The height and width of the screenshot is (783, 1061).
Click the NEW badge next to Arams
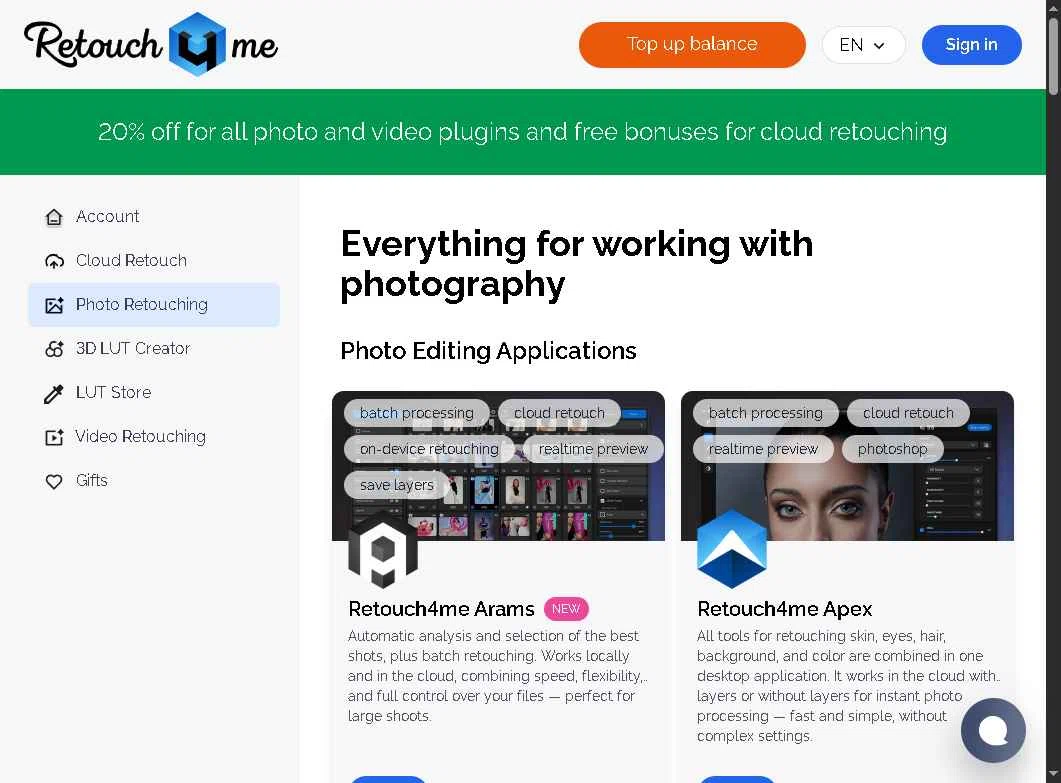coord(566,609)
